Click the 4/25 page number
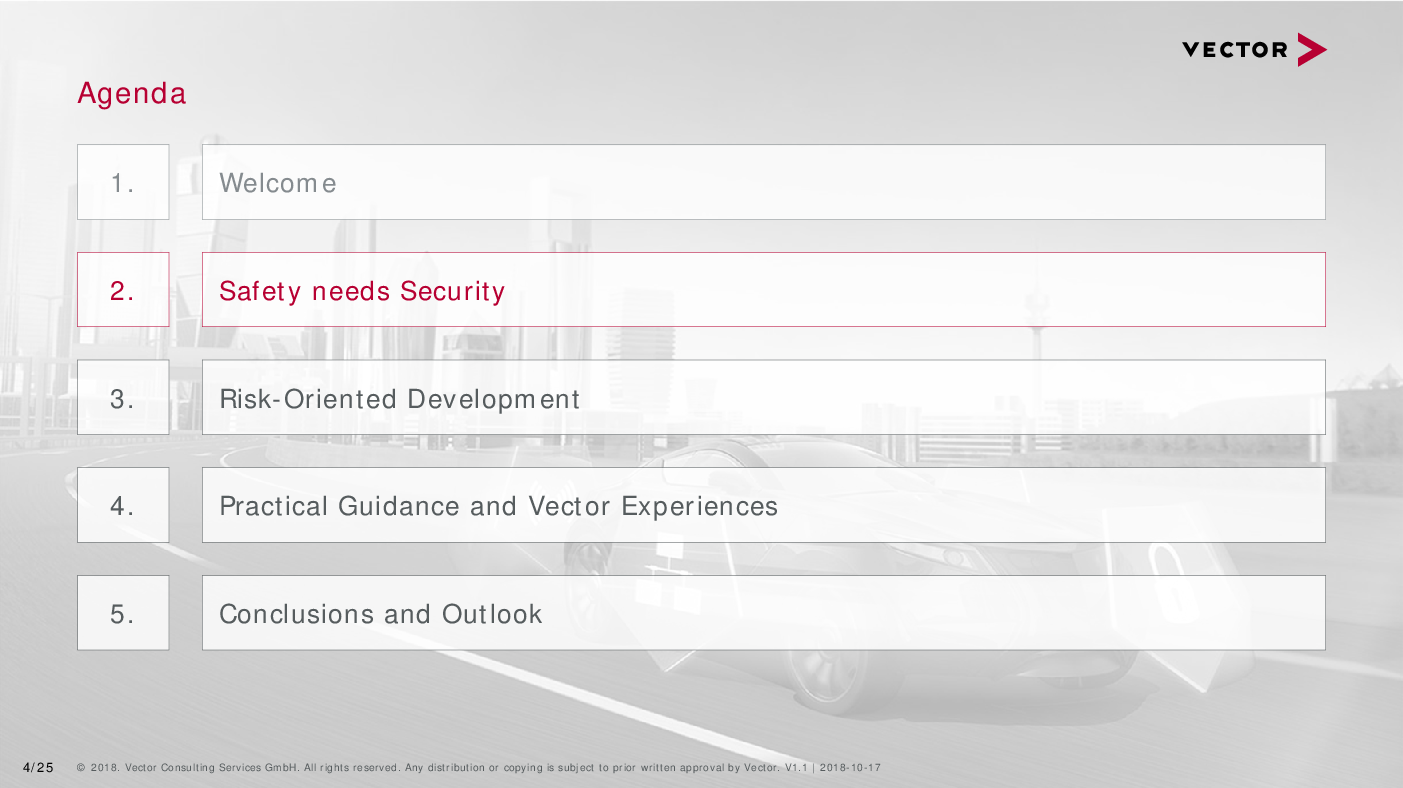The width and height of the screenshot is (1403, 788). point(38,768)
